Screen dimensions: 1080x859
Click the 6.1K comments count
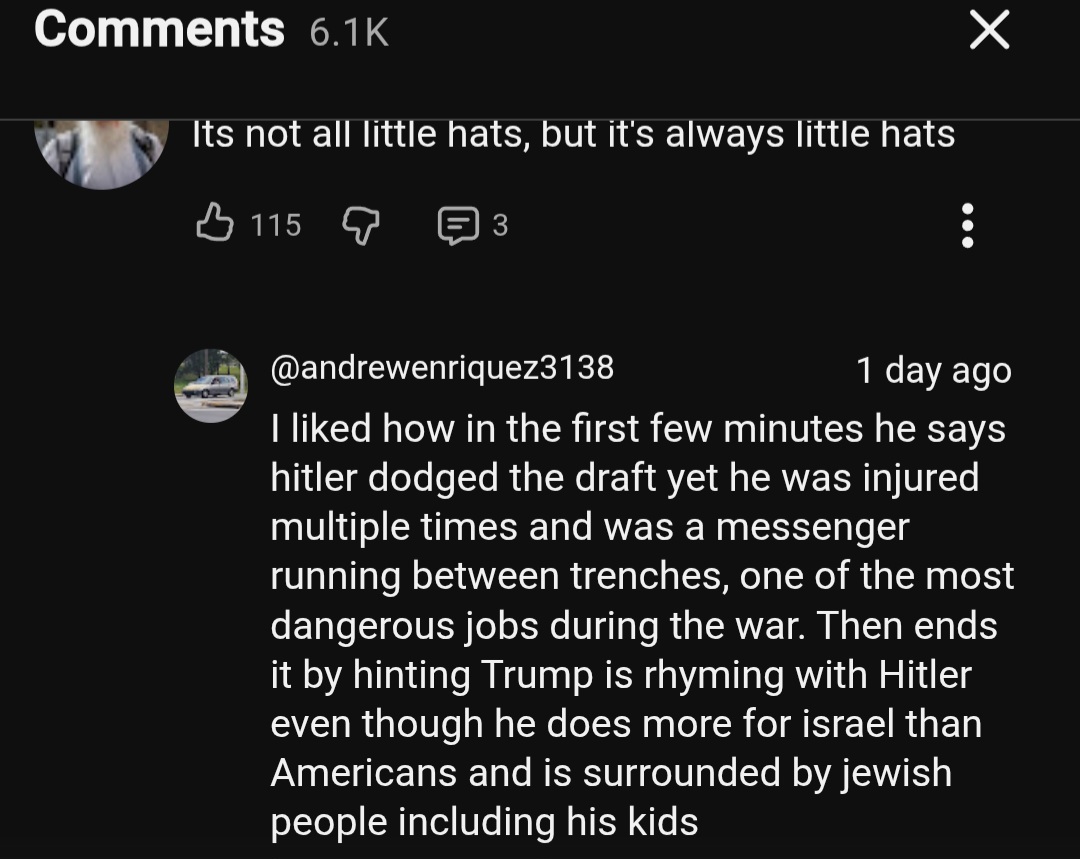348,33
